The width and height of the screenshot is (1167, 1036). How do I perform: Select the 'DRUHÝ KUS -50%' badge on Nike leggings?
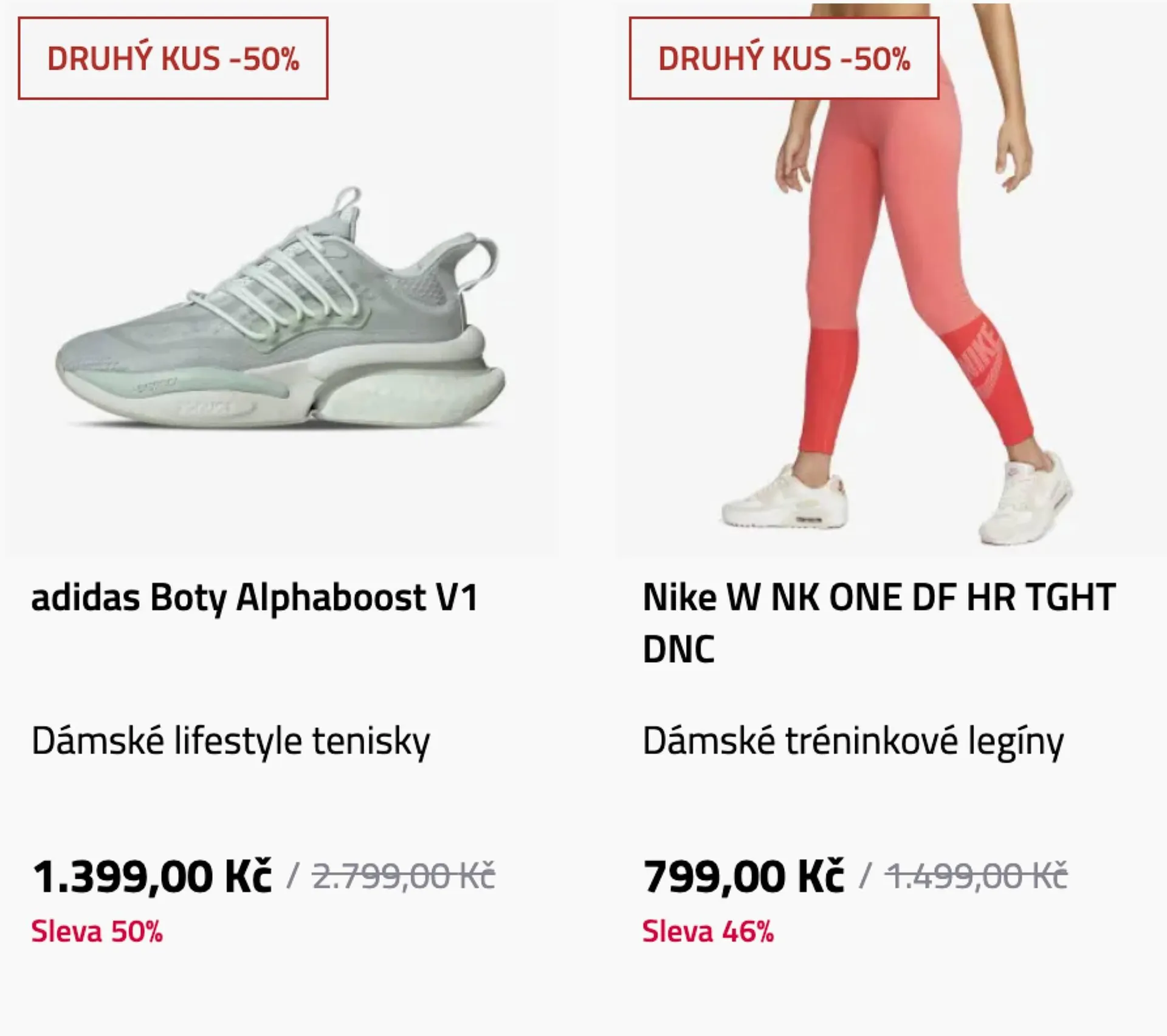(x=784, y=59)
